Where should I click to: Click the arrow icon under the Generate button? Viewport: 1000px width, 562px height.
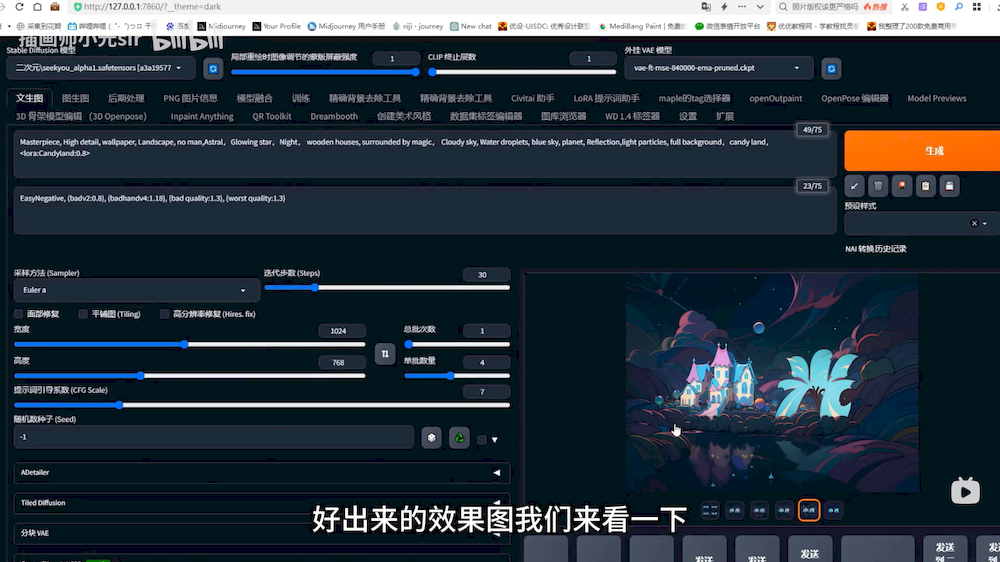point(854,186)
